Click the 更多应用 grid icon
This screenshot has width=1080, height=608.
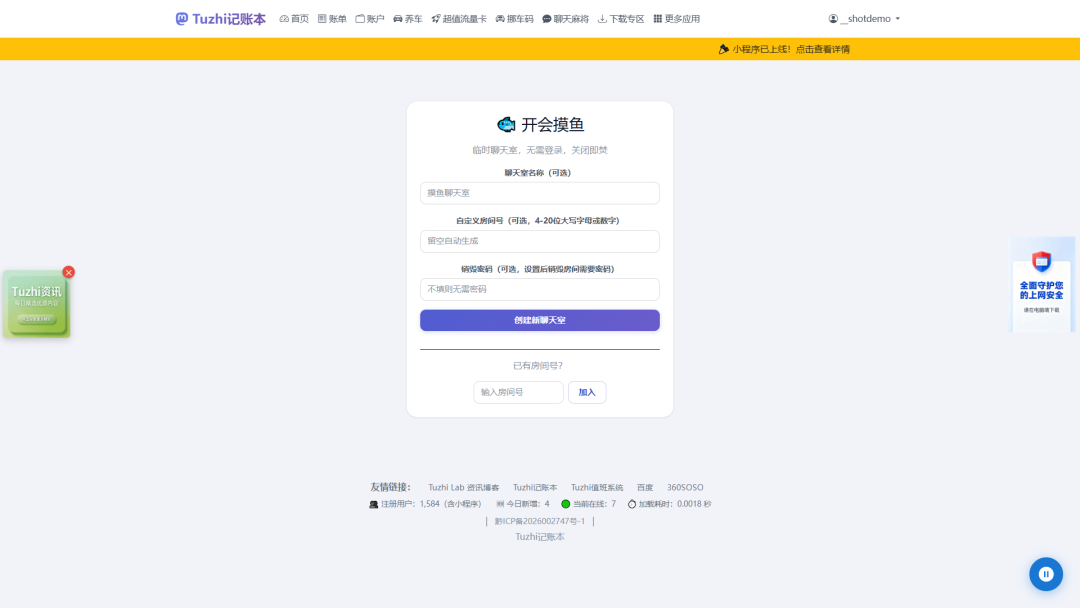(x=658, y=19)
